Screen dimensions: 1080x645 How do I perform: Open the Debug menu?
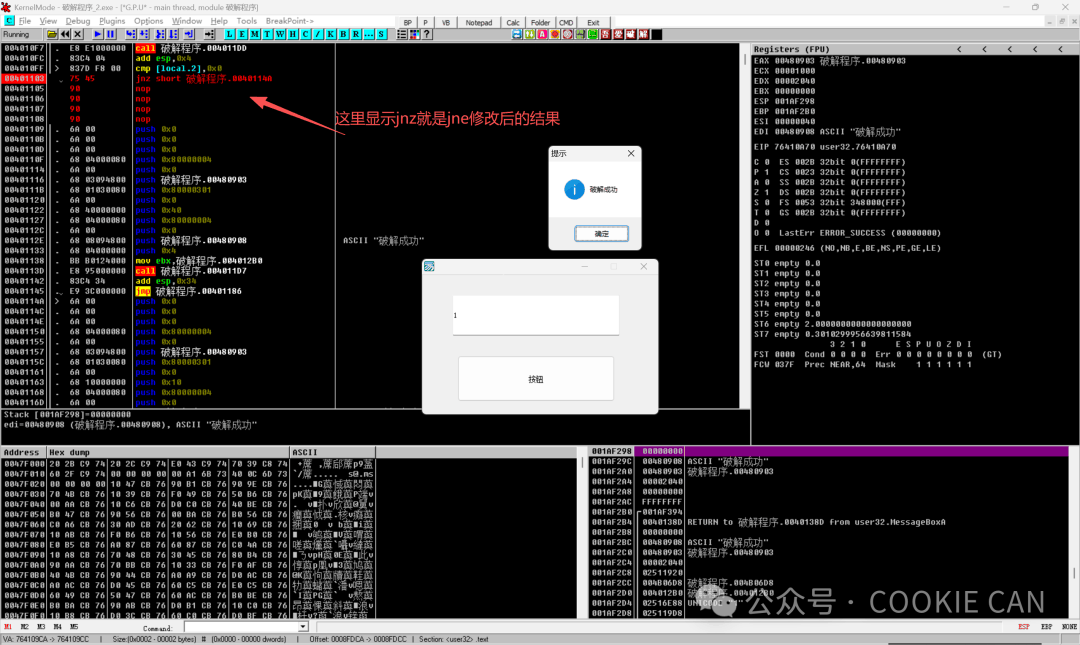click(x=78, y=21)
